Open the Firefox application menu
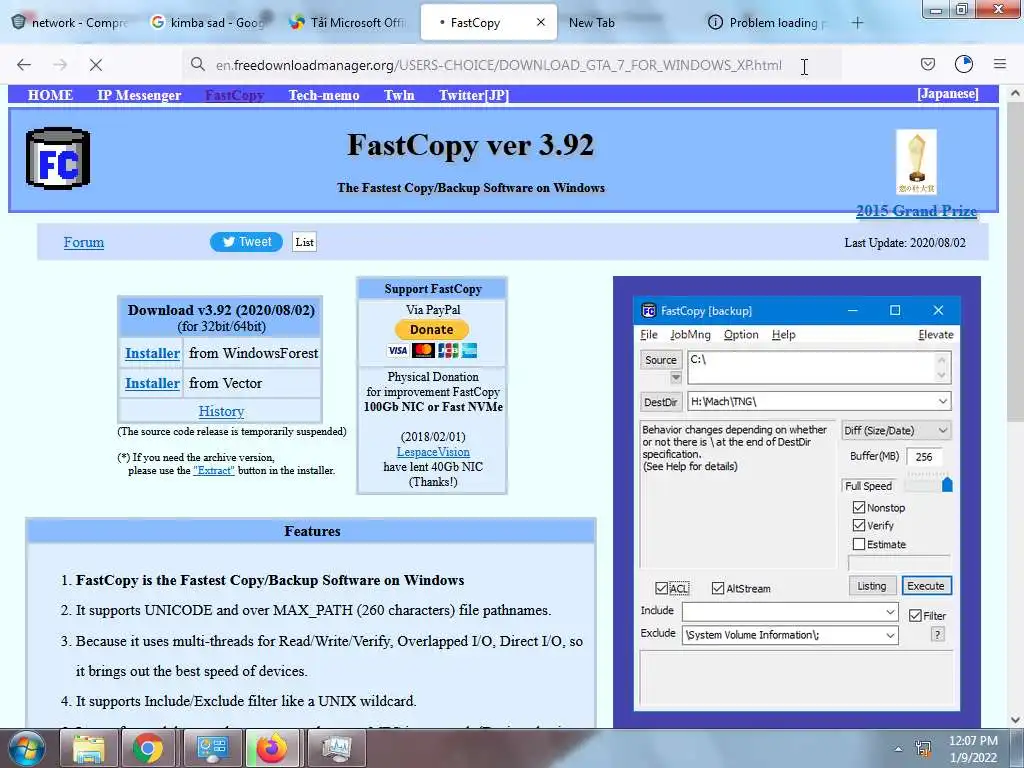 pos(1000,64)
